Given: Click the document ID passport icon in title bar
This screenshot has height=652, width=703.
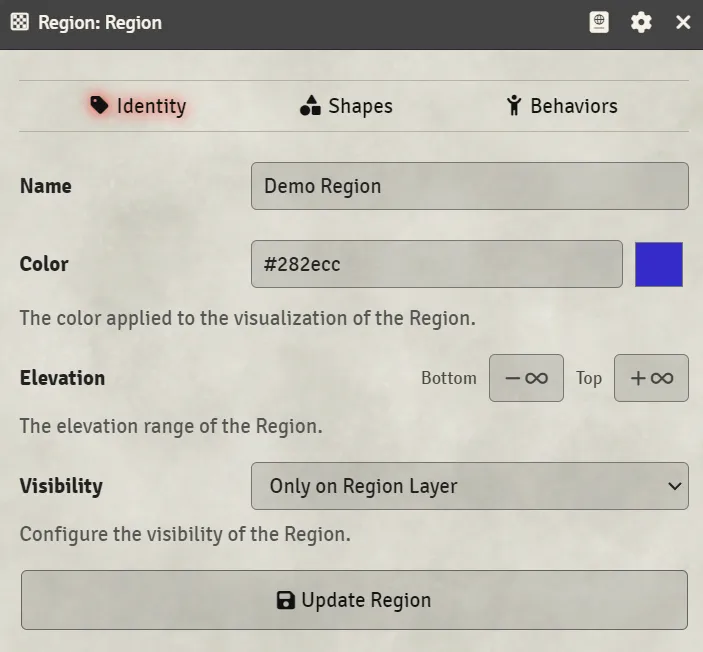Looking at the screenshot, I should click(x=599, y=22).
